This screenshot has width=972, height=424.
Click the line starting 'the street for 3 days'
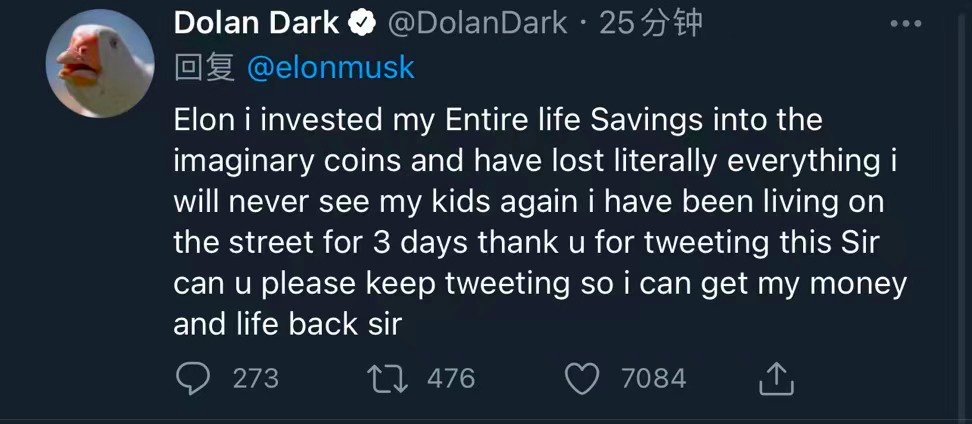pyautogui.click(x=524, y=243)
